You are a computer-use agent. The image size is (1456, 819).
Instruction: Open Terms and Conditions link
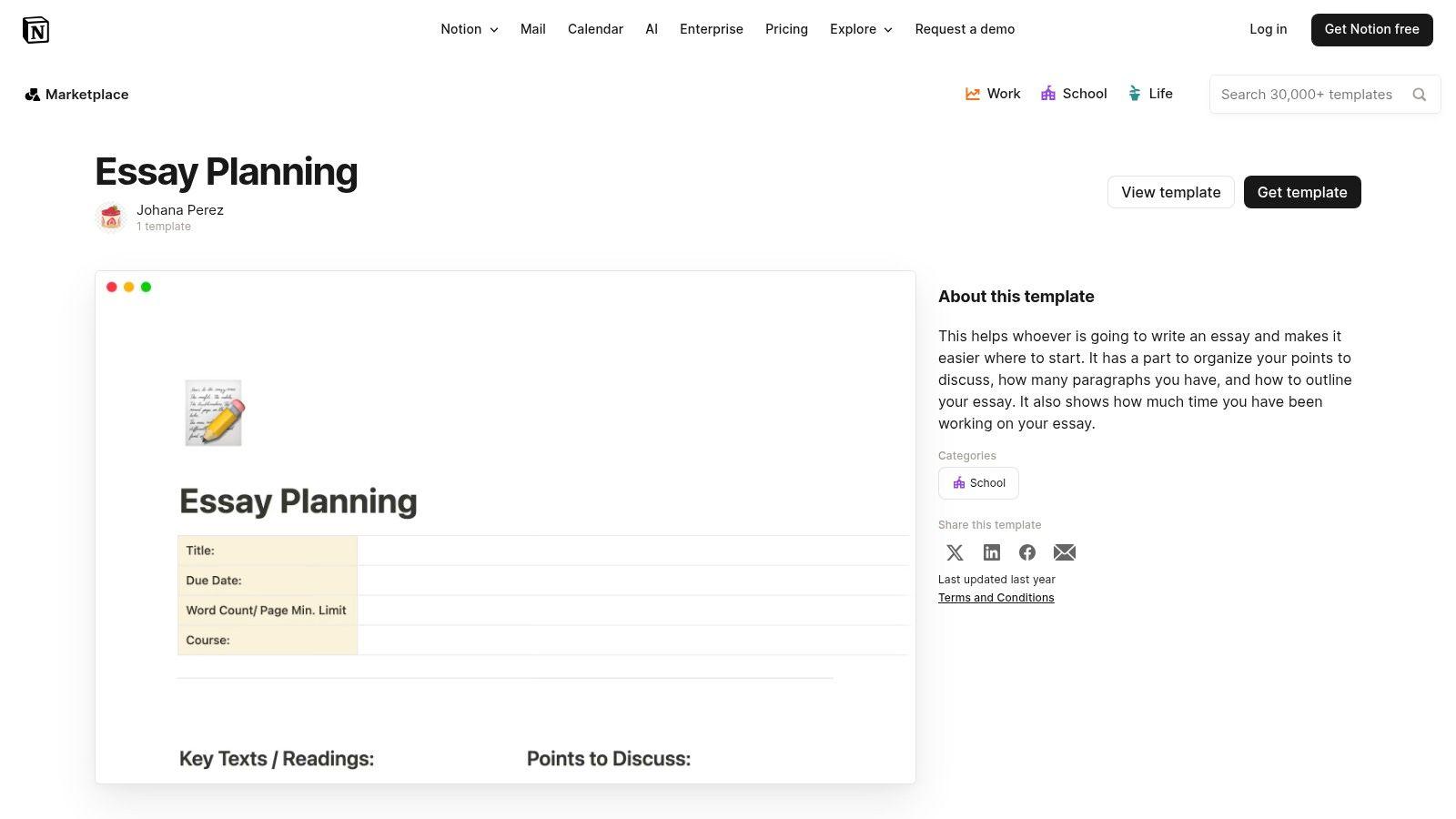(996, 598)
